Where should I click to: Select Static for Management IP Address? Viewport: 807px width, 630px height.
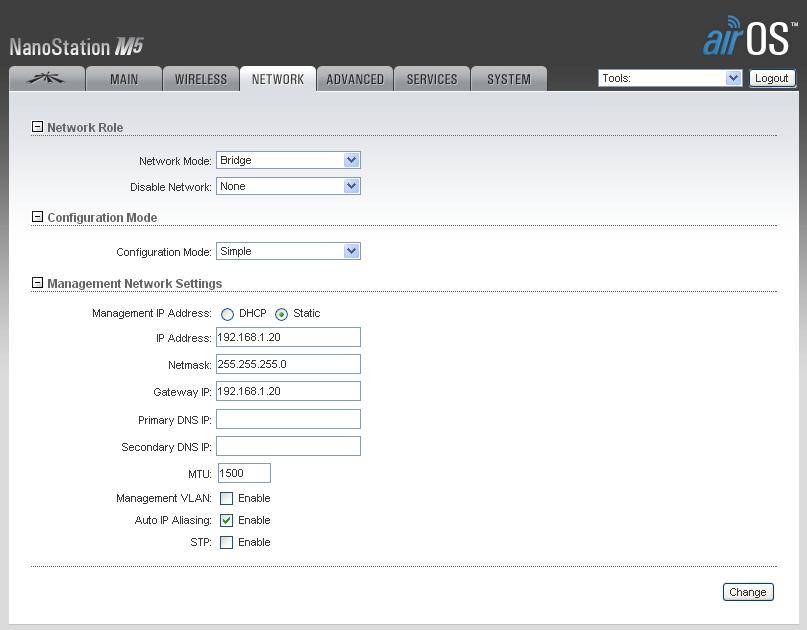(x=281, y=314)
